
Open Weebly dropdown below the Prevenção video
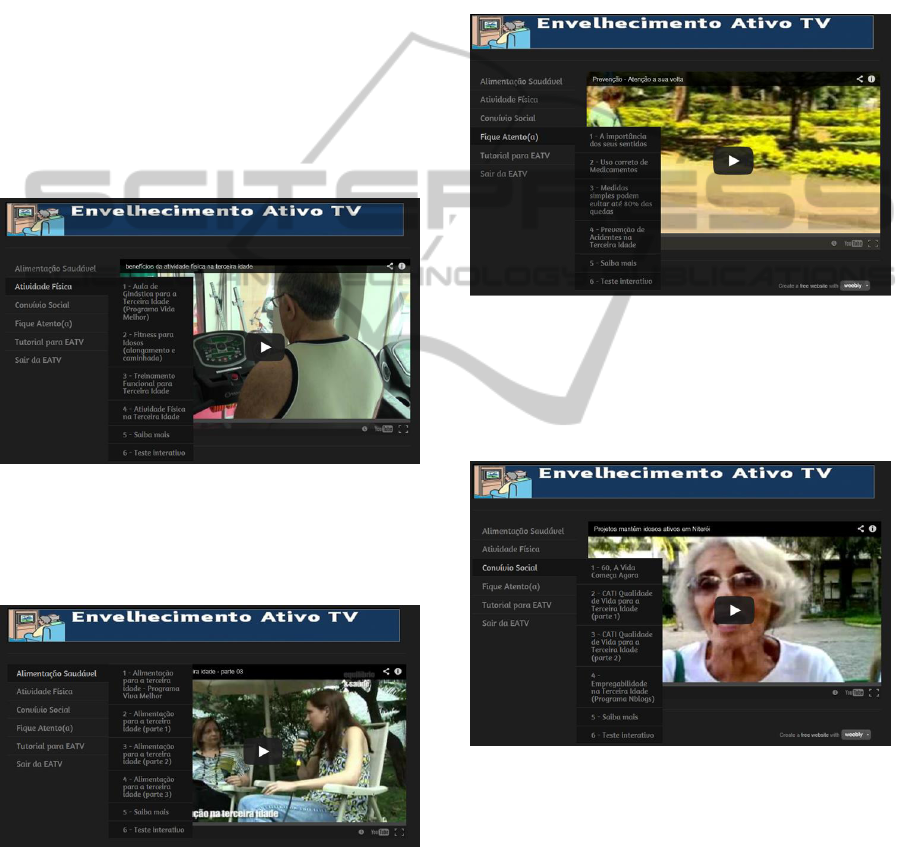point(855,285)
